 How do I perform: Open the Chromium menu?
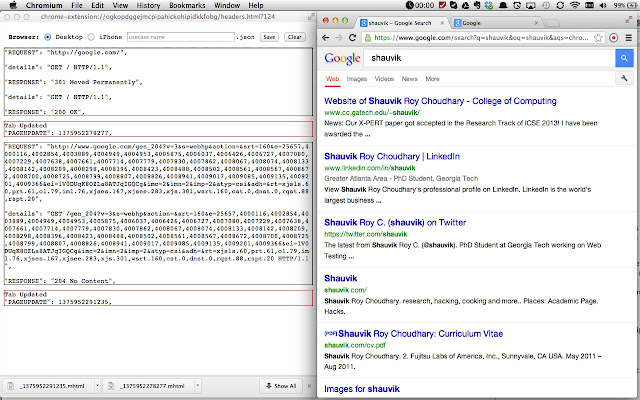pos(44,5)
